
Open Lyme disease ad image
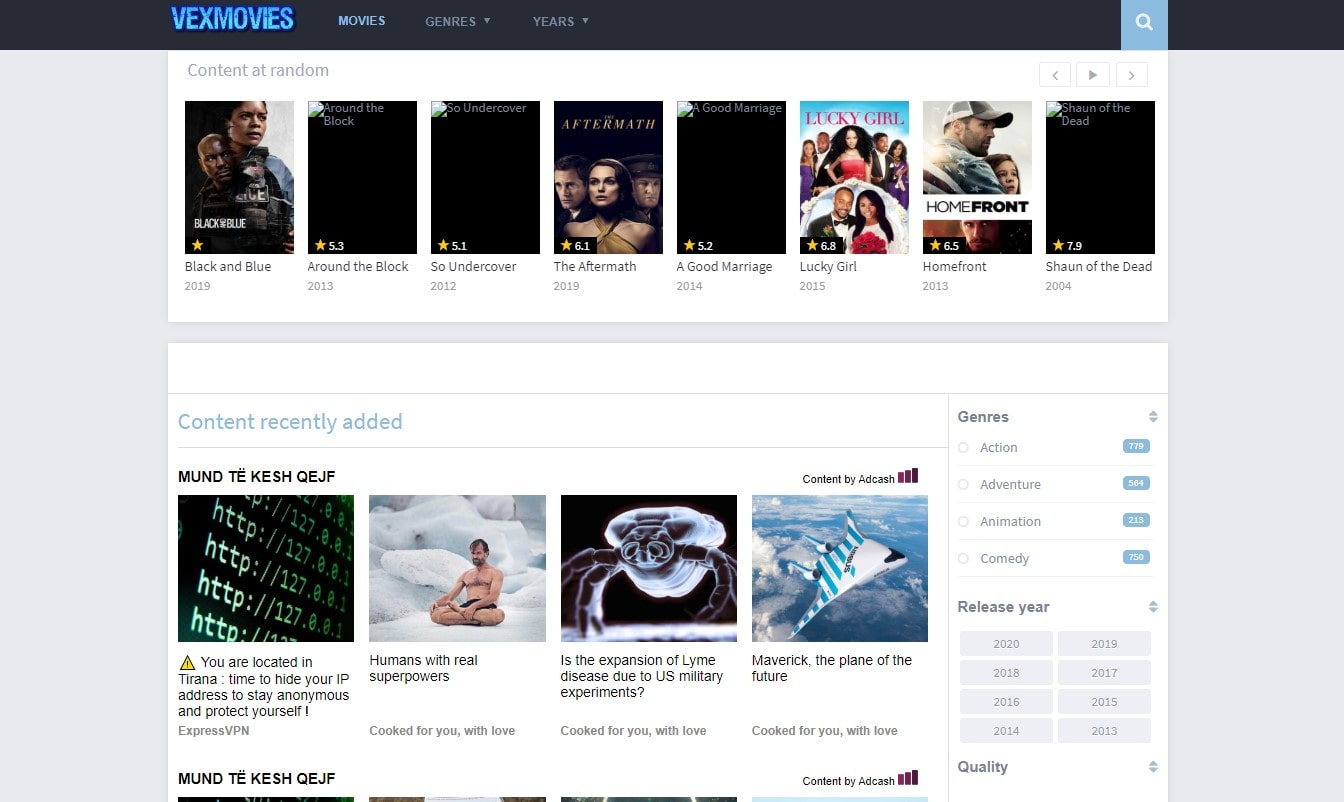pos(648,568)
